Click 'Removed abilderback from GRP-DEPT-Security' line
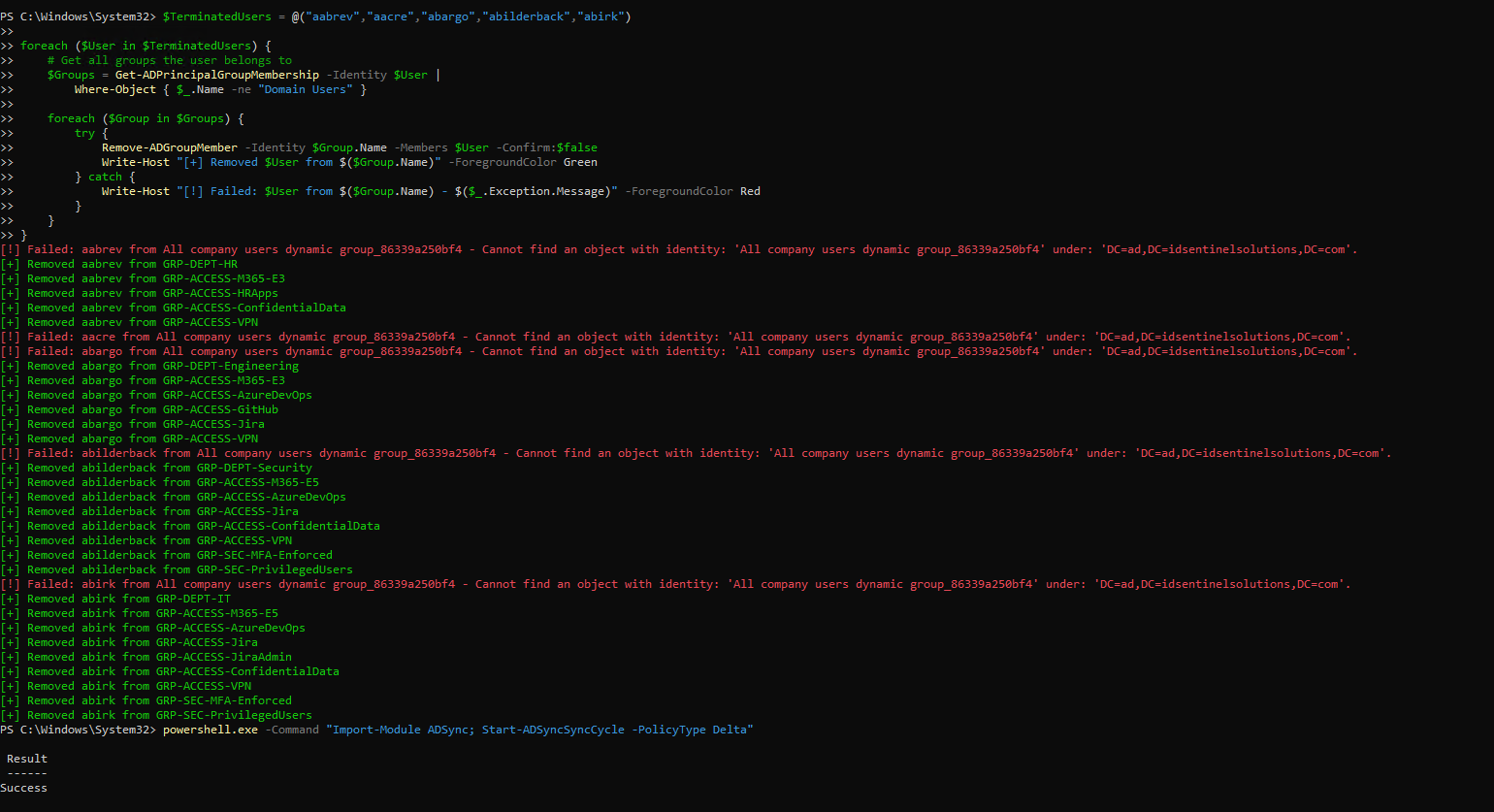This screenshot has height=812, width=1494. [x=156, y=468]
